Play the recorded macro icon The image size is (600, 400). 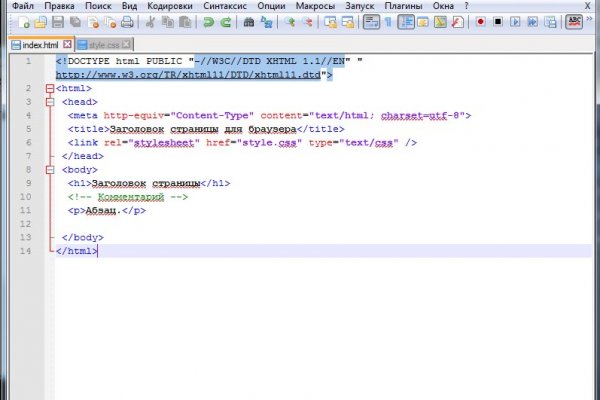pyautogui.click(x=517, y=21)
